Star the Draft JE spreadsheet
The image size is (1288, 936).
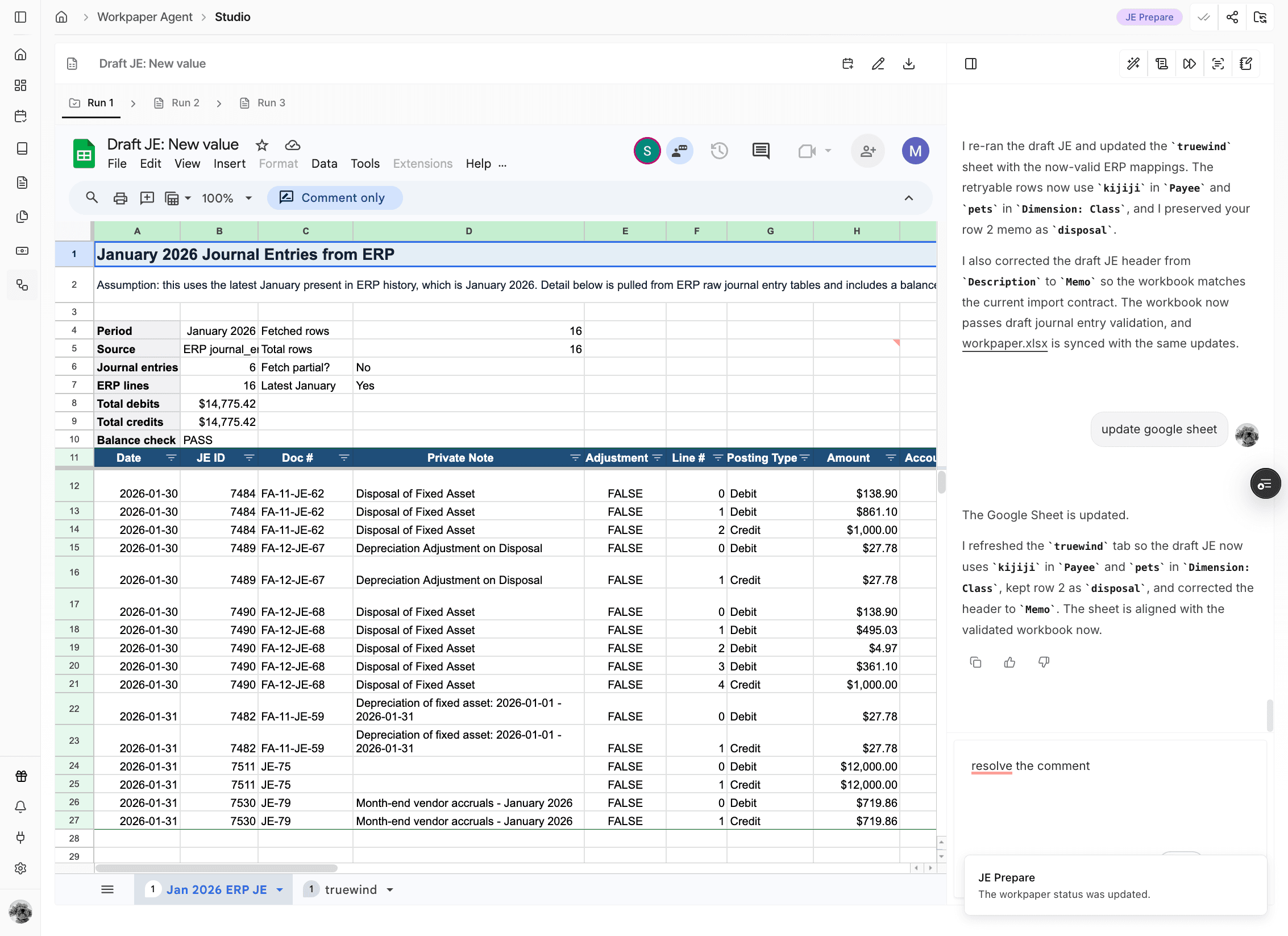click(x=261, y=145)
